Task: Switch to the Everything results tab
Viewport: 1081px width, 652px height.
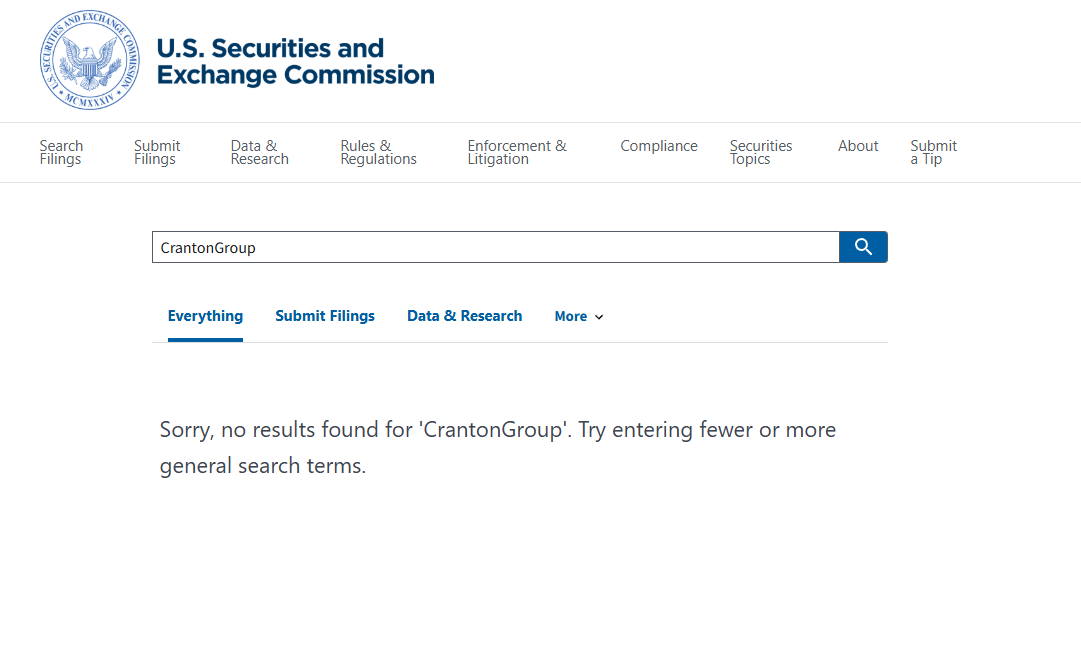Action: pos(205,316)
